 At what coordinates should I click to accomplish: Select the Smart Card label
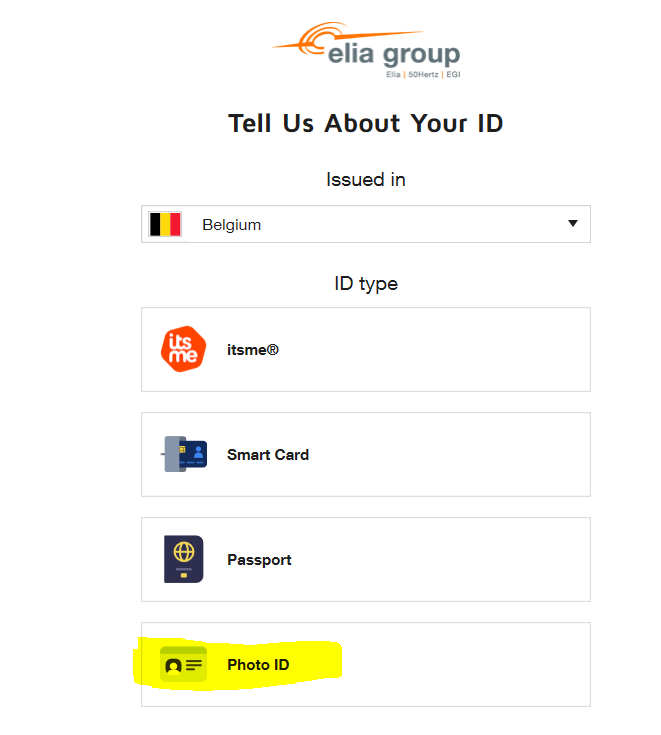268,455
